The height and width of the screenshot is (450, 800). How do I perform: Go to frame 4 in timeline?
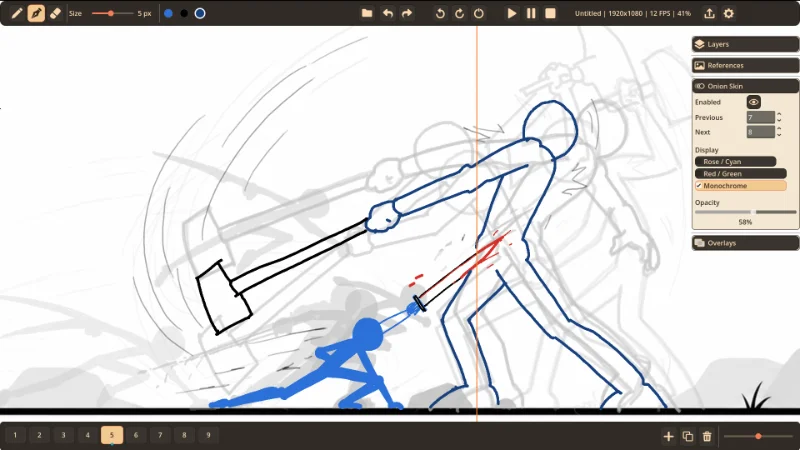point(88,435)
